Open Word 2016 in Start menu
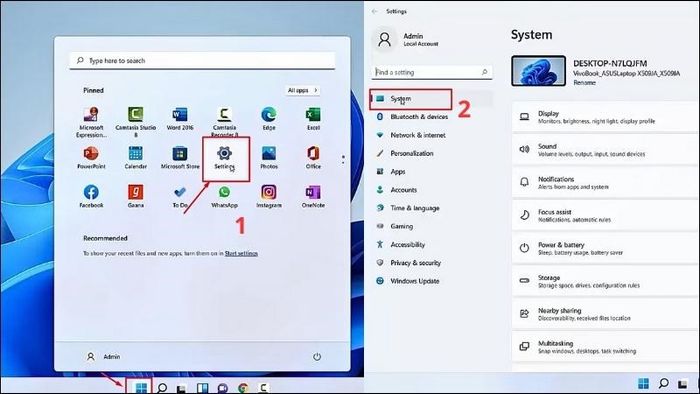 180,119
